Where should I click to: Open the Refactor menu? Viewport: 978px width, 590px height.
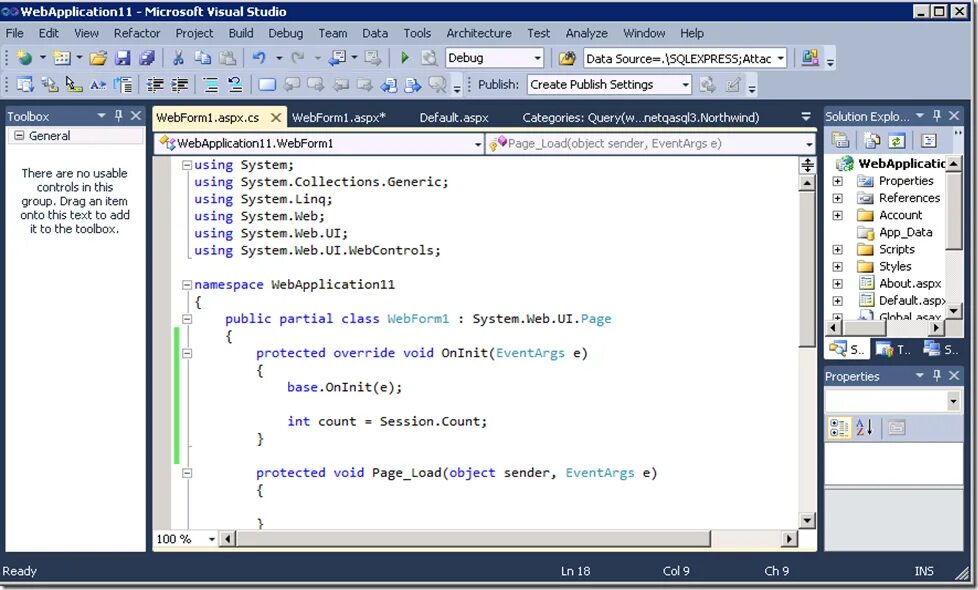tap(137, 33)
